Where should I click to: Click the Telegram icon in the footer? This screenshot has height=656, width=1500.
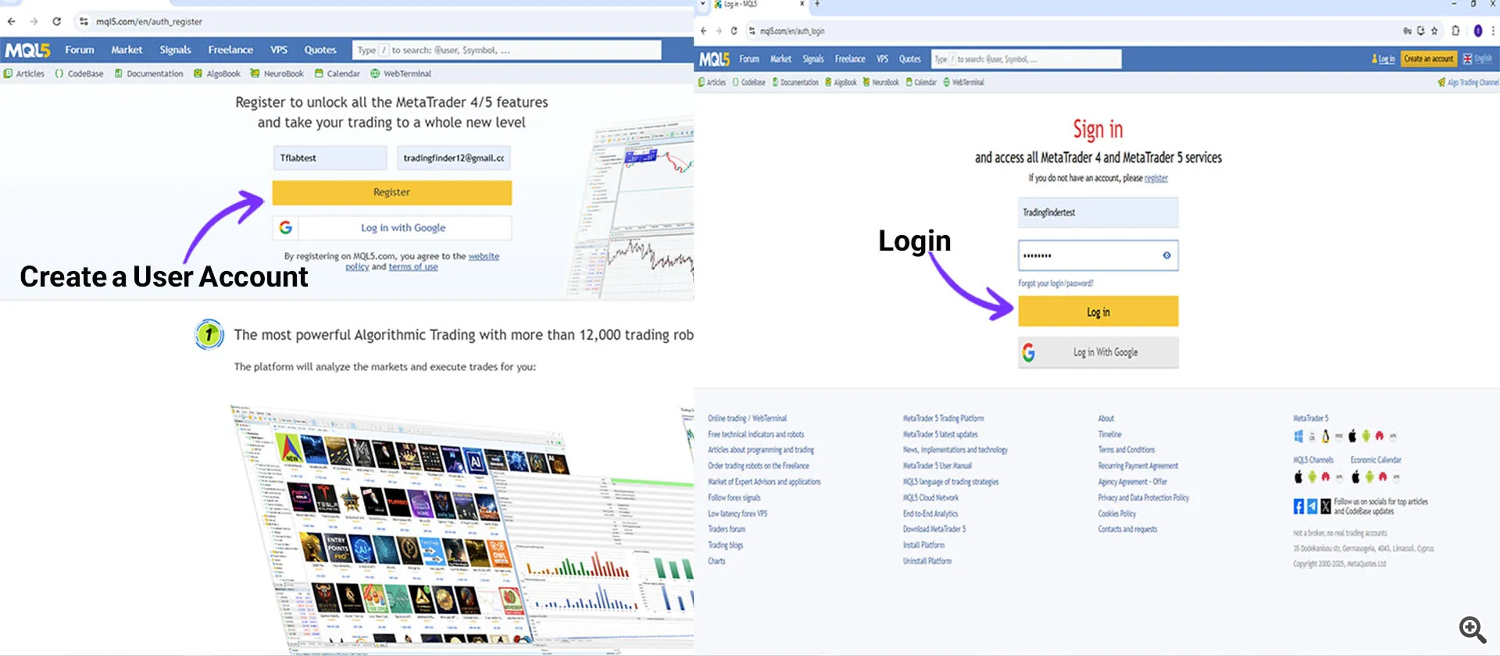(x=1312, y=506)
